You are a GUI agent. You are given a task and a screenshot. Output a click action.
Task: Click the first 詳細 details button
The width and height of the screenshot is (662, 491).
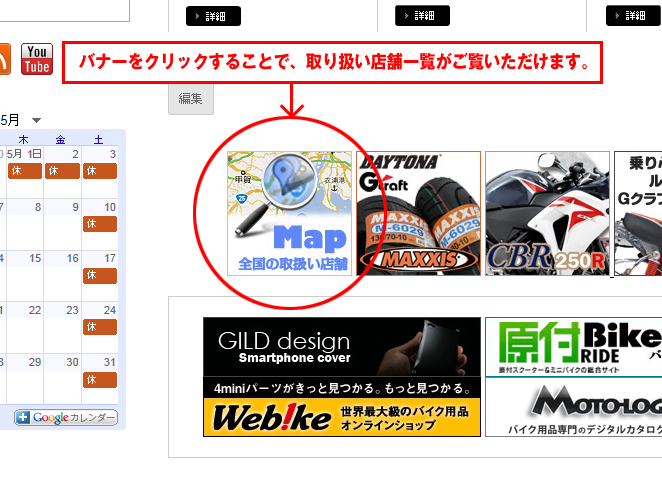pos(214,16)
